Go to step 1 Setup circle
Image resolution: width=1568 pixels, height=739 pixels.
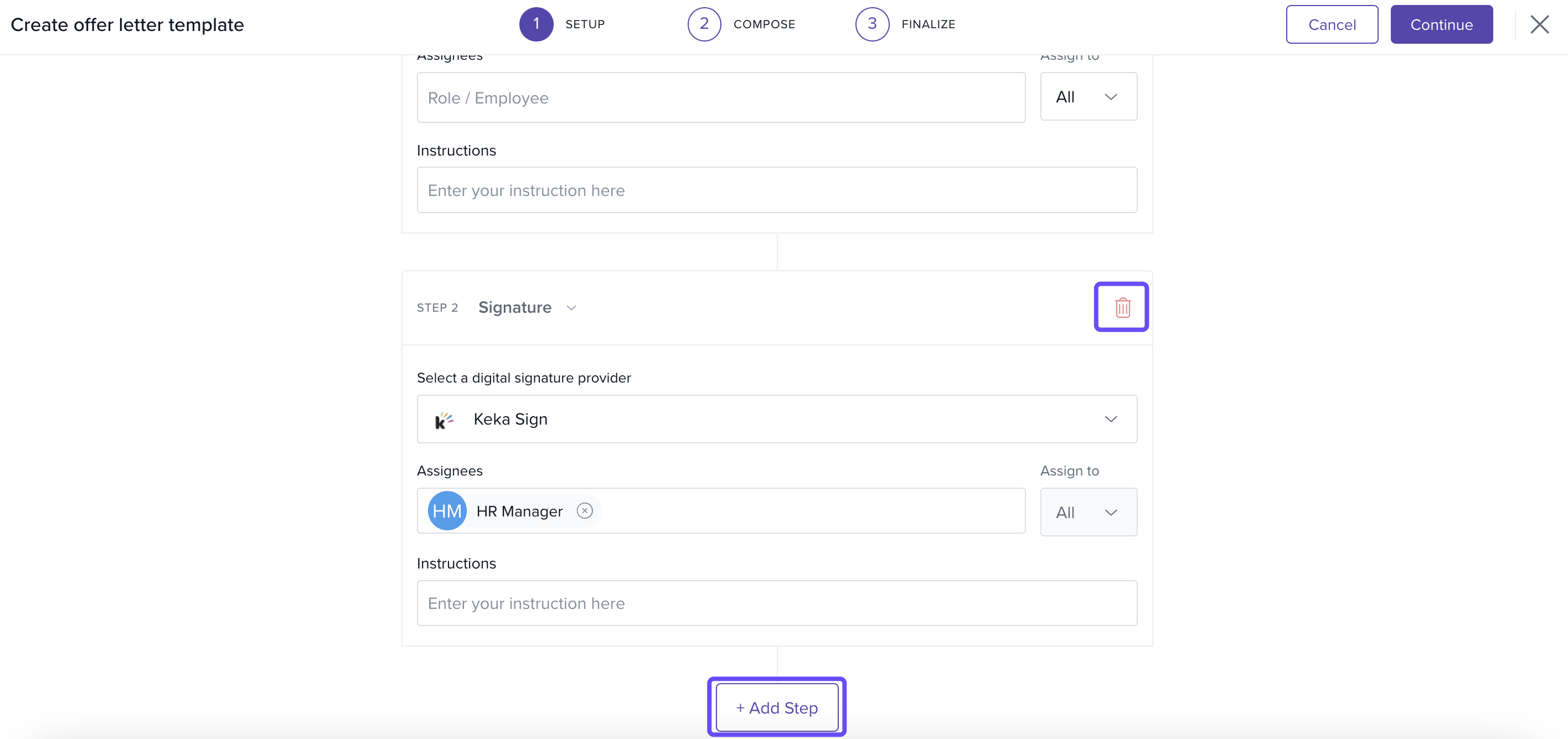[535, 24]
